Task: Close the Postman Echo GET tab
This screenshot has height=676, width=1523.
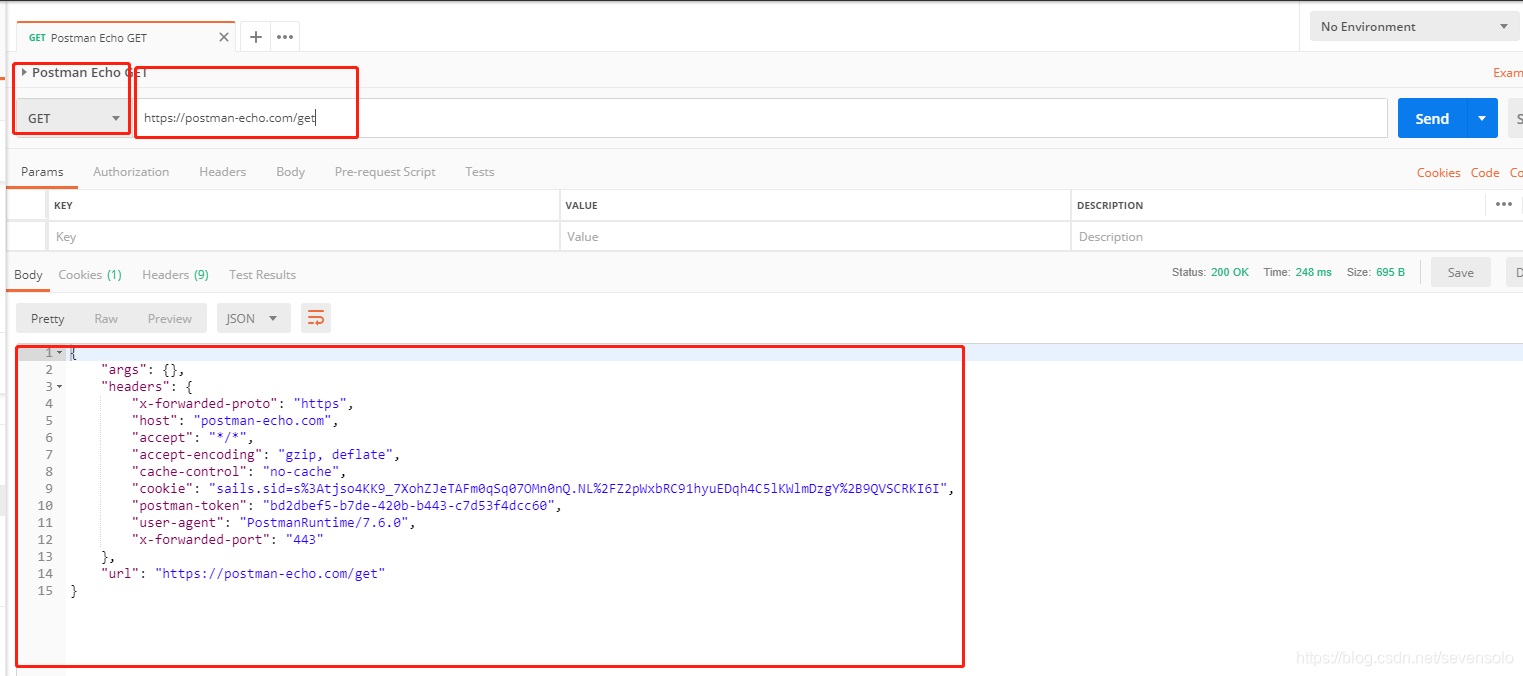Action: click(x=224, y=37)
